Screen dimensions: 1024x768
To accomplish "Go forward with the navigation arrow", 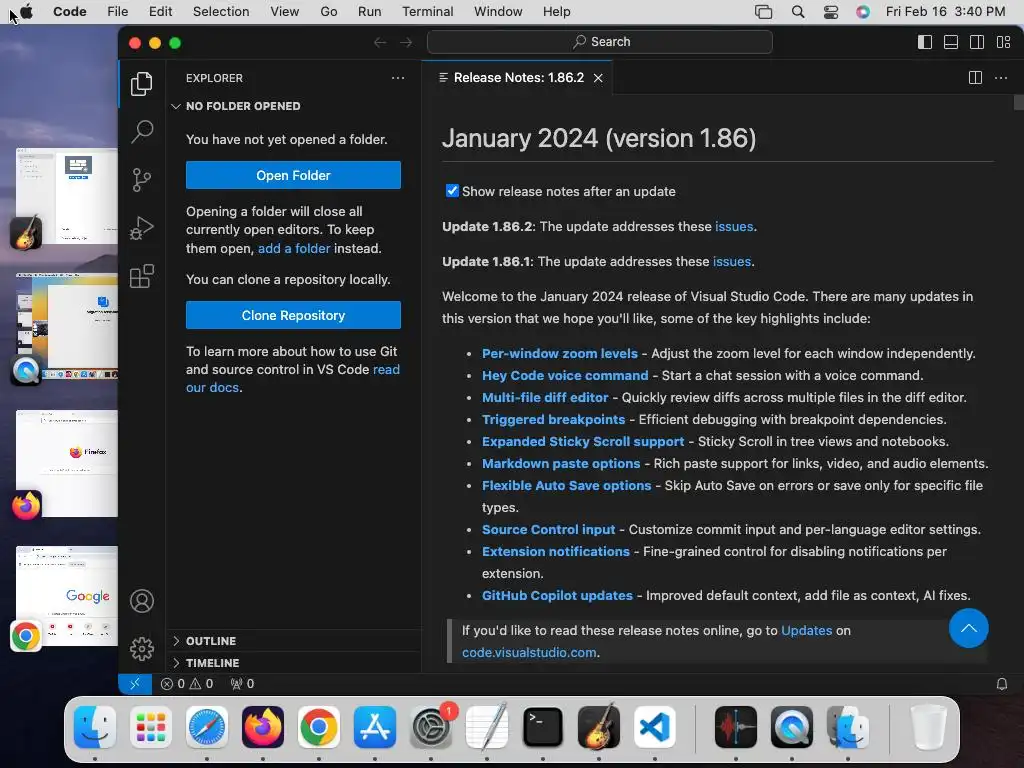I will pyautogui.click(x=406, y=42).
